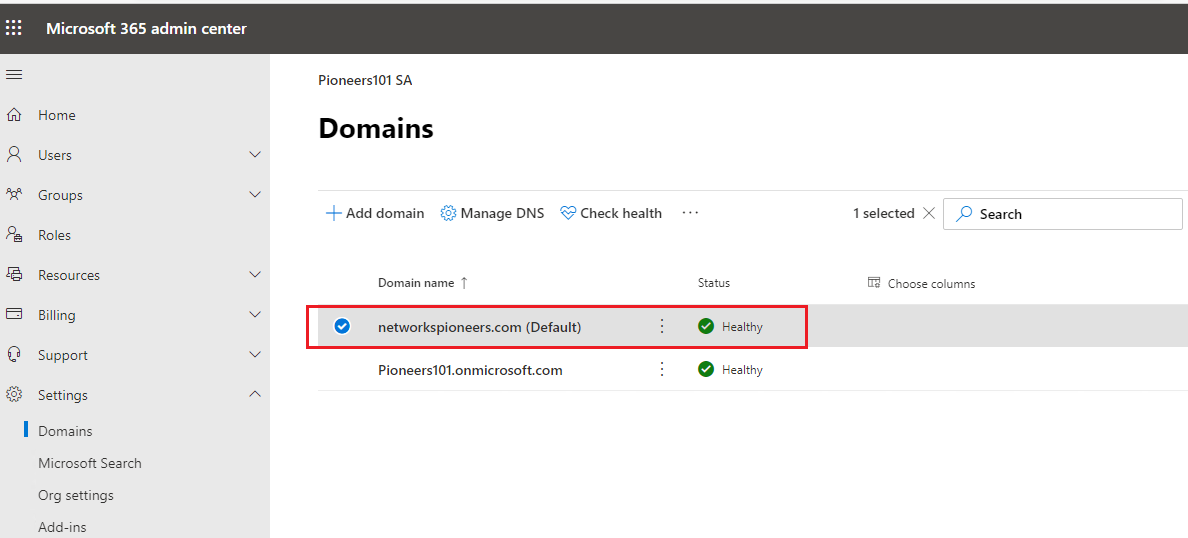Click Check health button
The image size is (1188, 538).
[611, 214]
